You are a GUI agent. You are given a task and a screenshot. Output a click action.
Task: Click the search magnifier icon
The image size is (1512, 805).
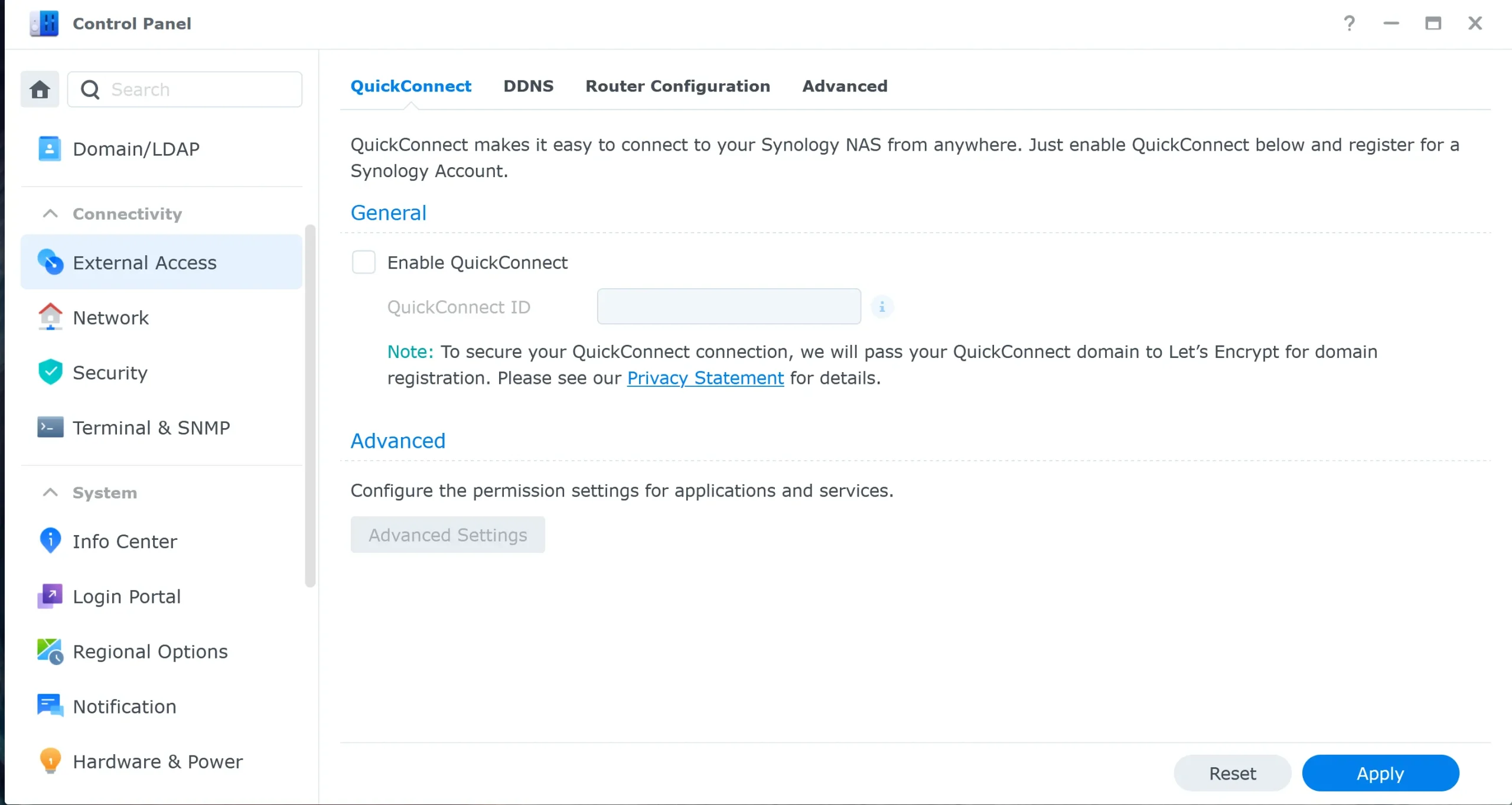(x=90, y=90)
